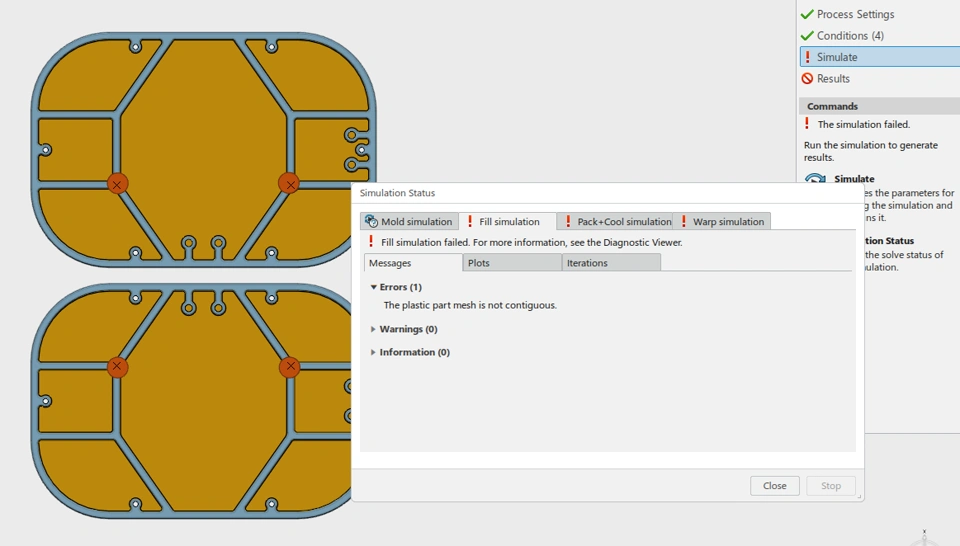This screenshot has height=546, width=960.
Task: Click the error icon beside the fill failed message
Action: [370, 242]
